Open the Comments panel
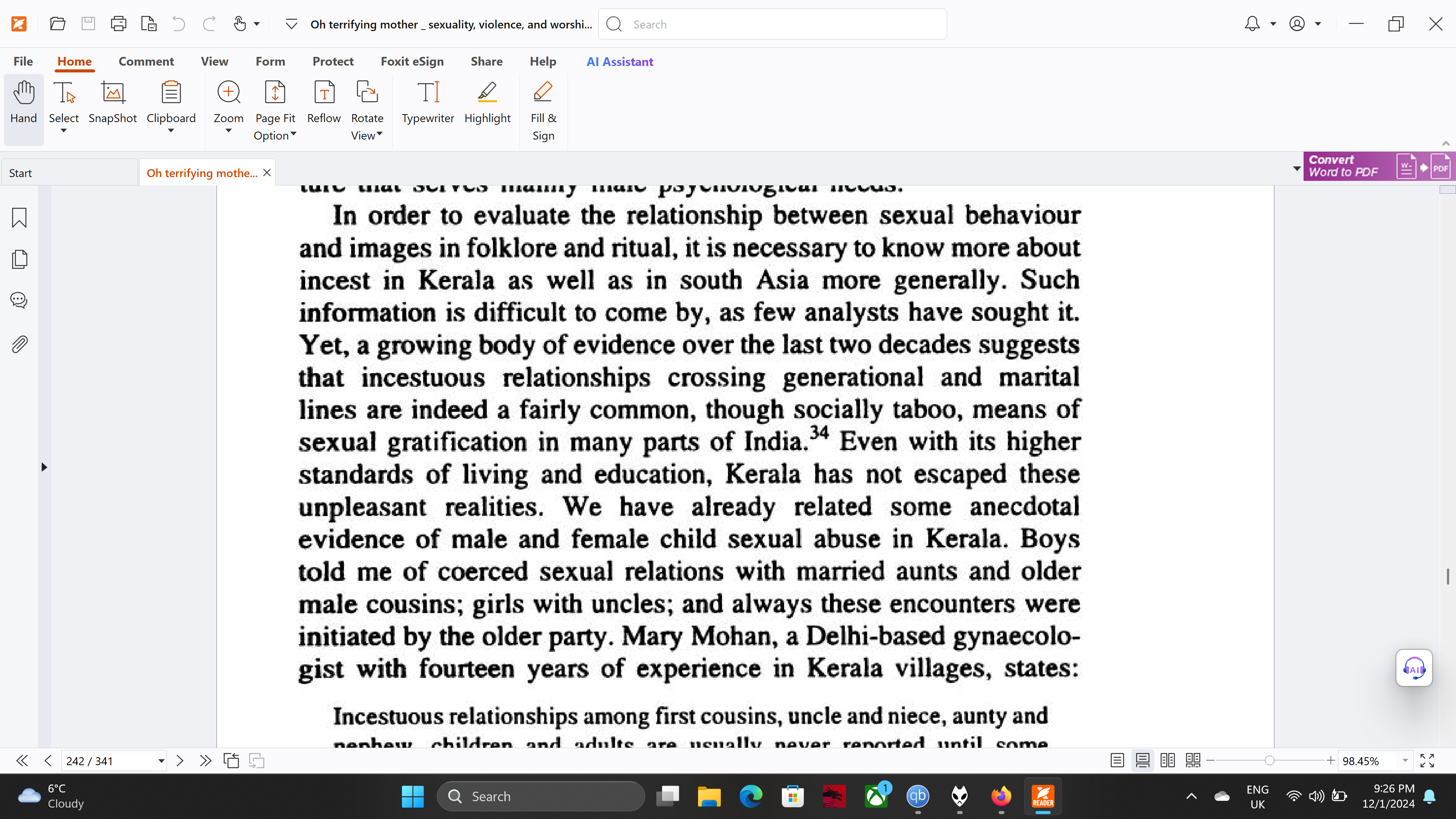The width and height of the screenshot is (1456, 819). point(19,300)
